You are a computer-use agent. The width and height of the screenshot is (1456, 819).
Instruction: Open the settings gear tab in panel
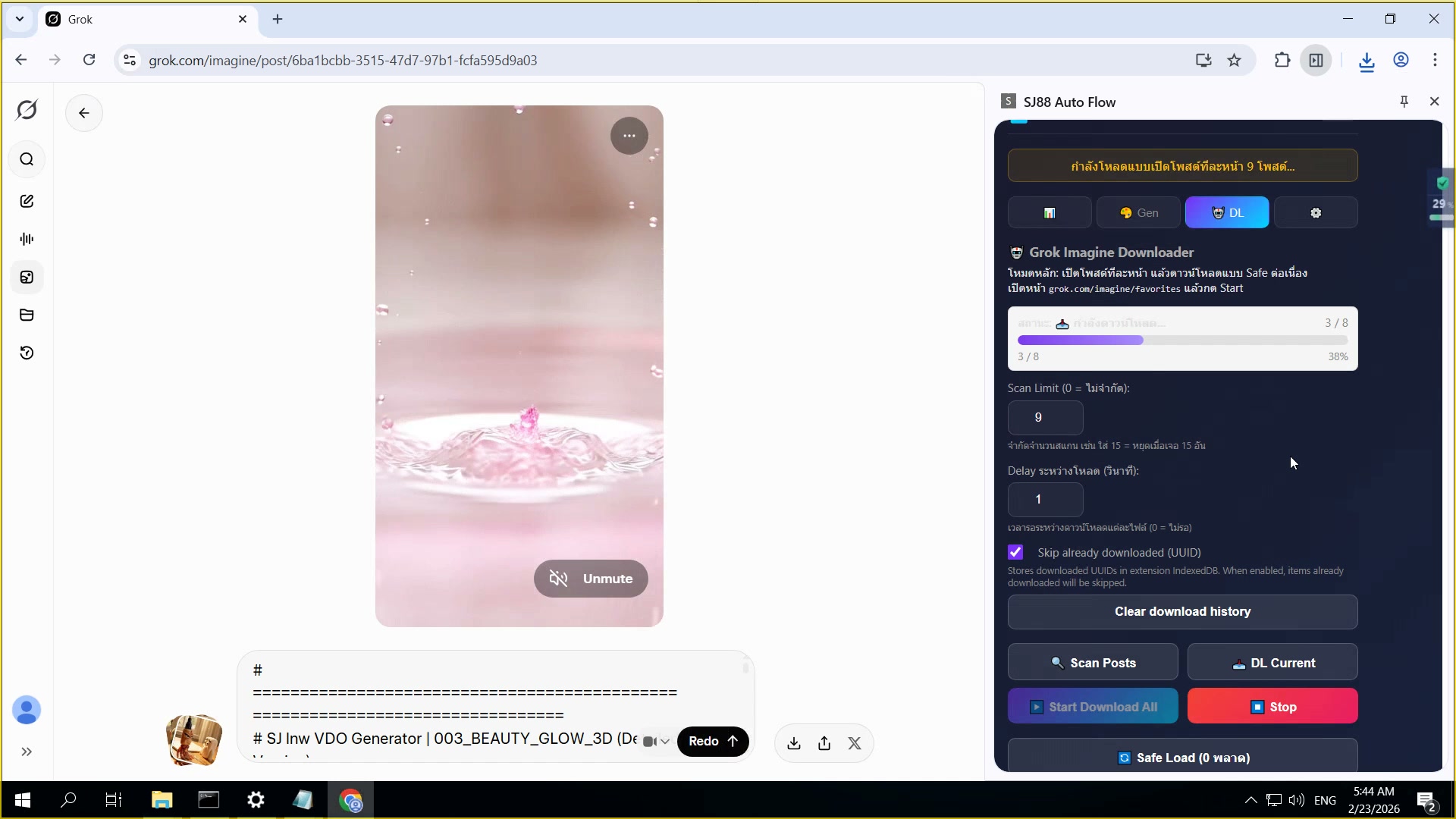1316,213
